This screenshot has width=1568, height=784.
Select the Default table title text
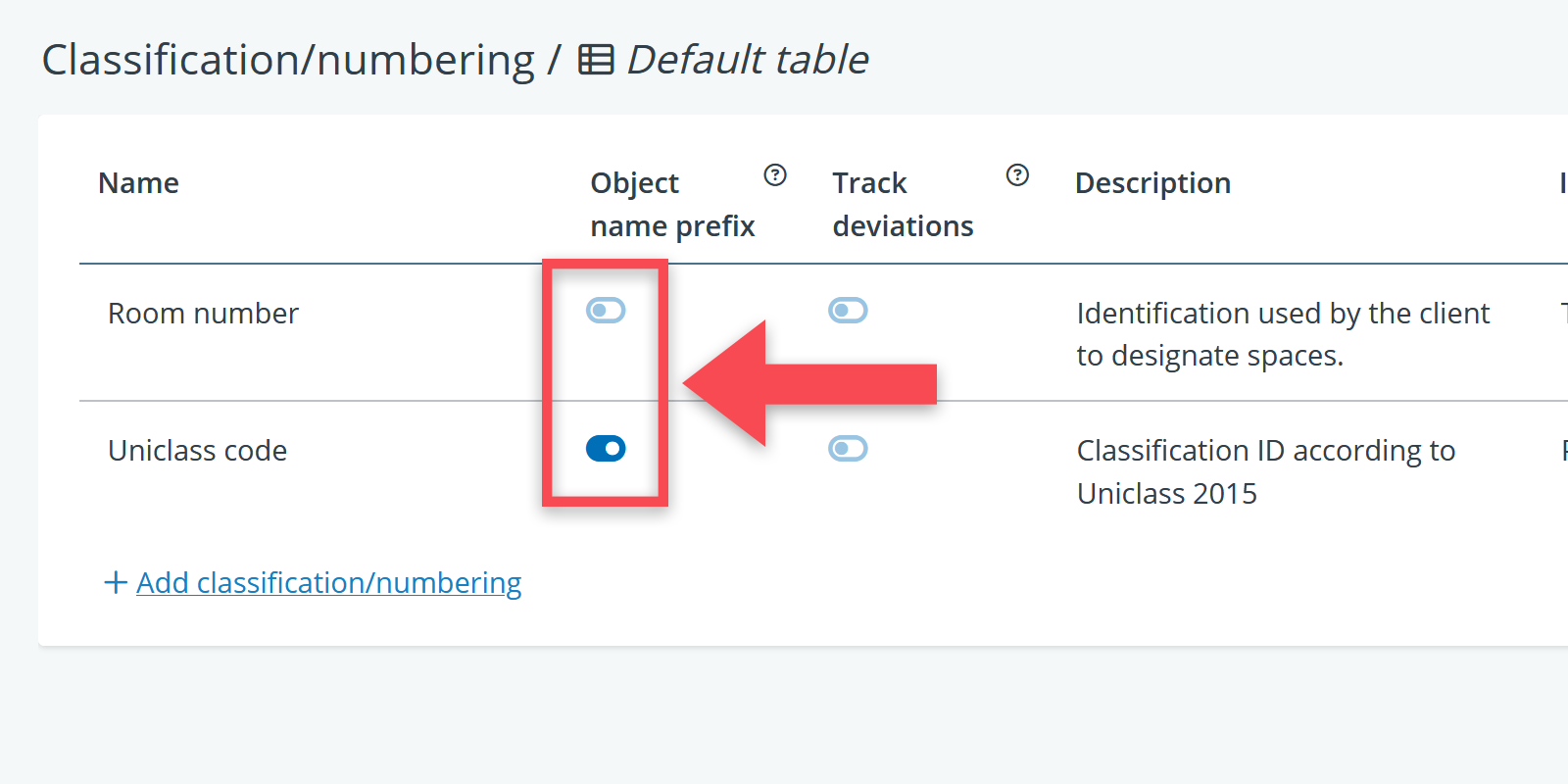point(747,60)
